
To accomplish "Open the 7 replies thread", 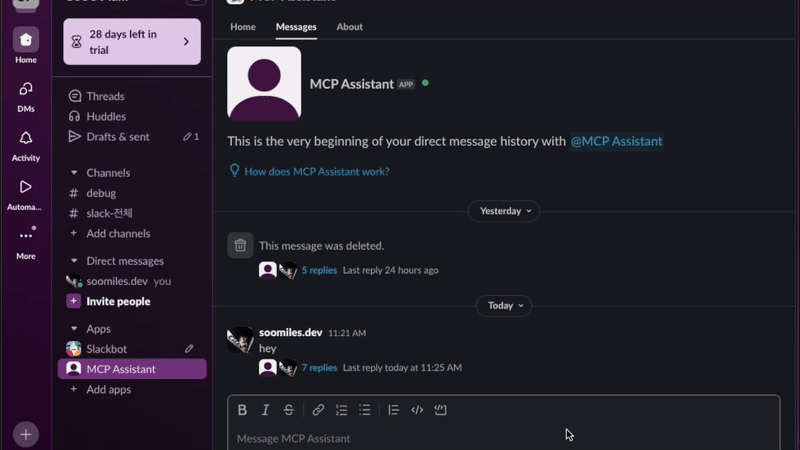I will [319, 368].
